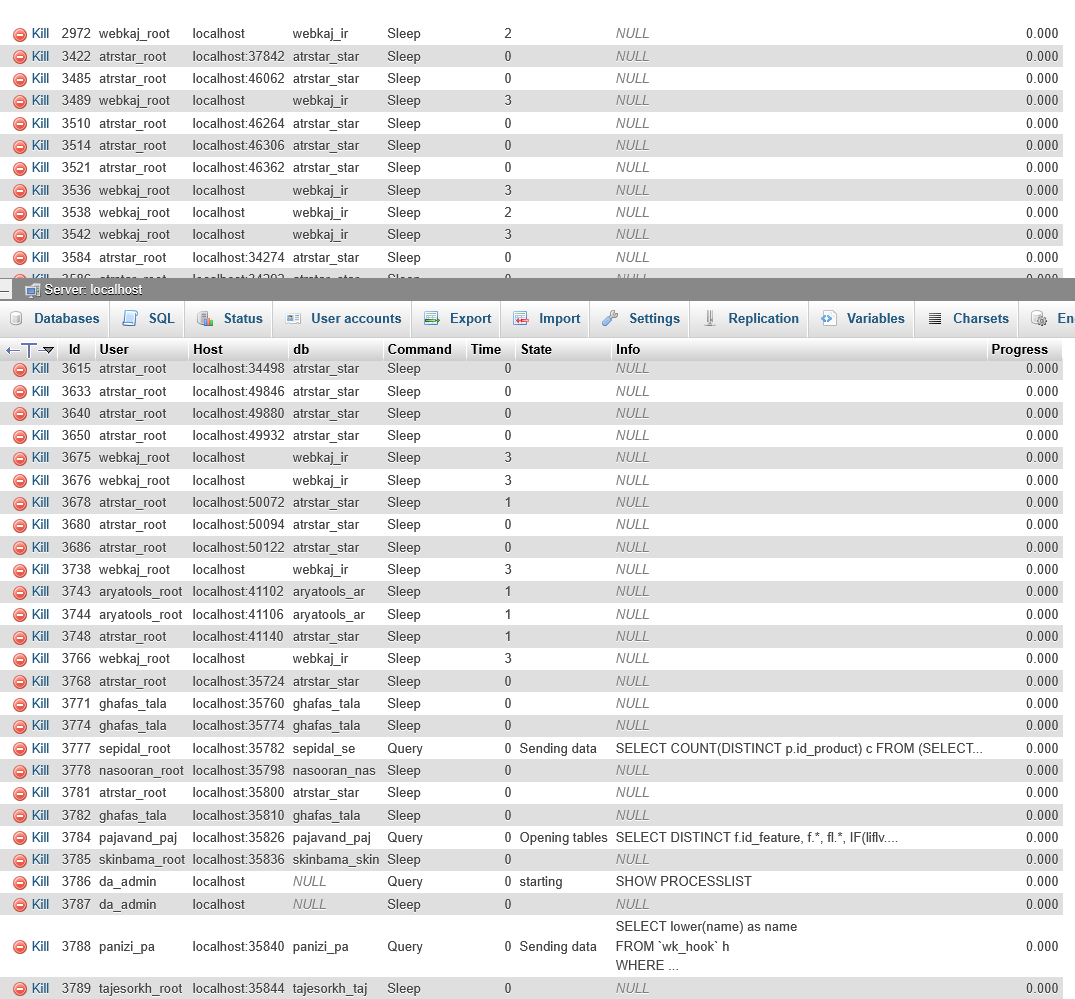Click the Server: localhost breadcrumb link
Viewport: 1075px width, 999px height.
point(93,290)
